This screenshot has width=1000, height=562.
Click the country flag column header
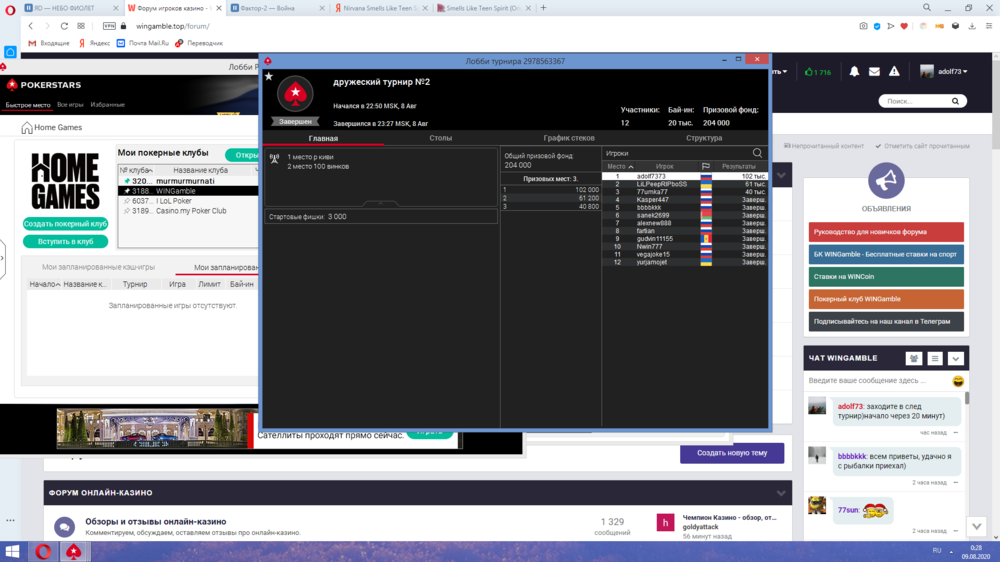tap(706, 167)
